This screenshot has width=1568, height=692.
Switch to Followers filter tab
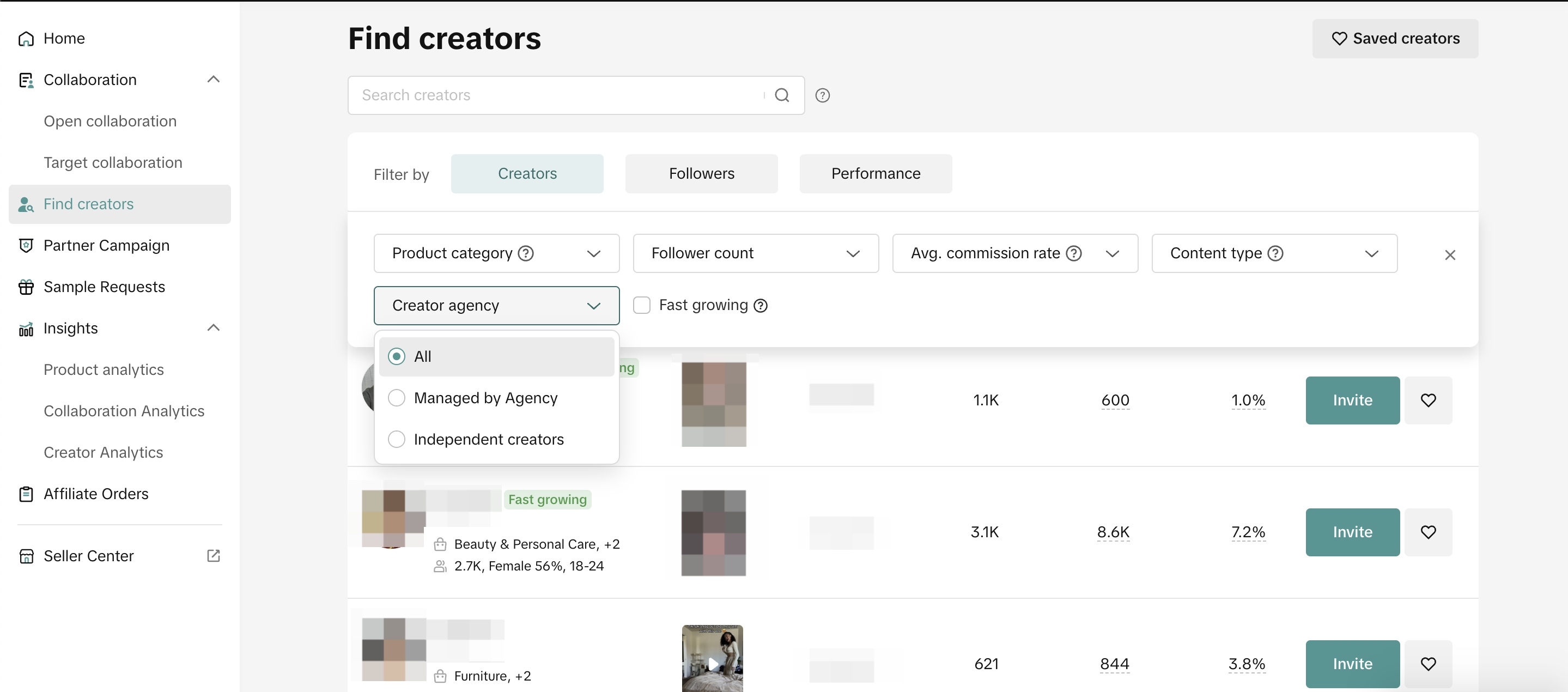tap(701, 174)
